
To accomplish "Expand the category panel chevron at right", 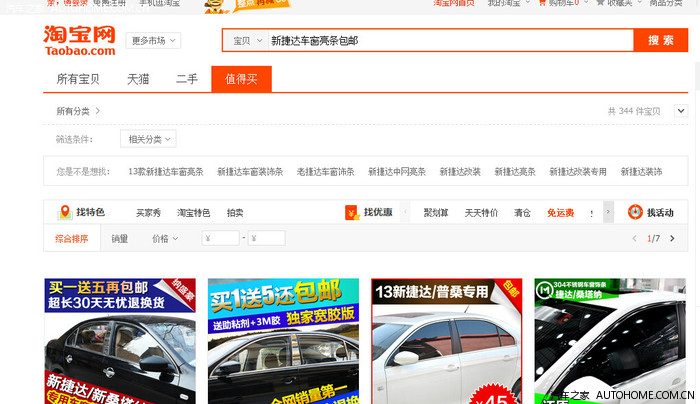I will coord(681,111).
